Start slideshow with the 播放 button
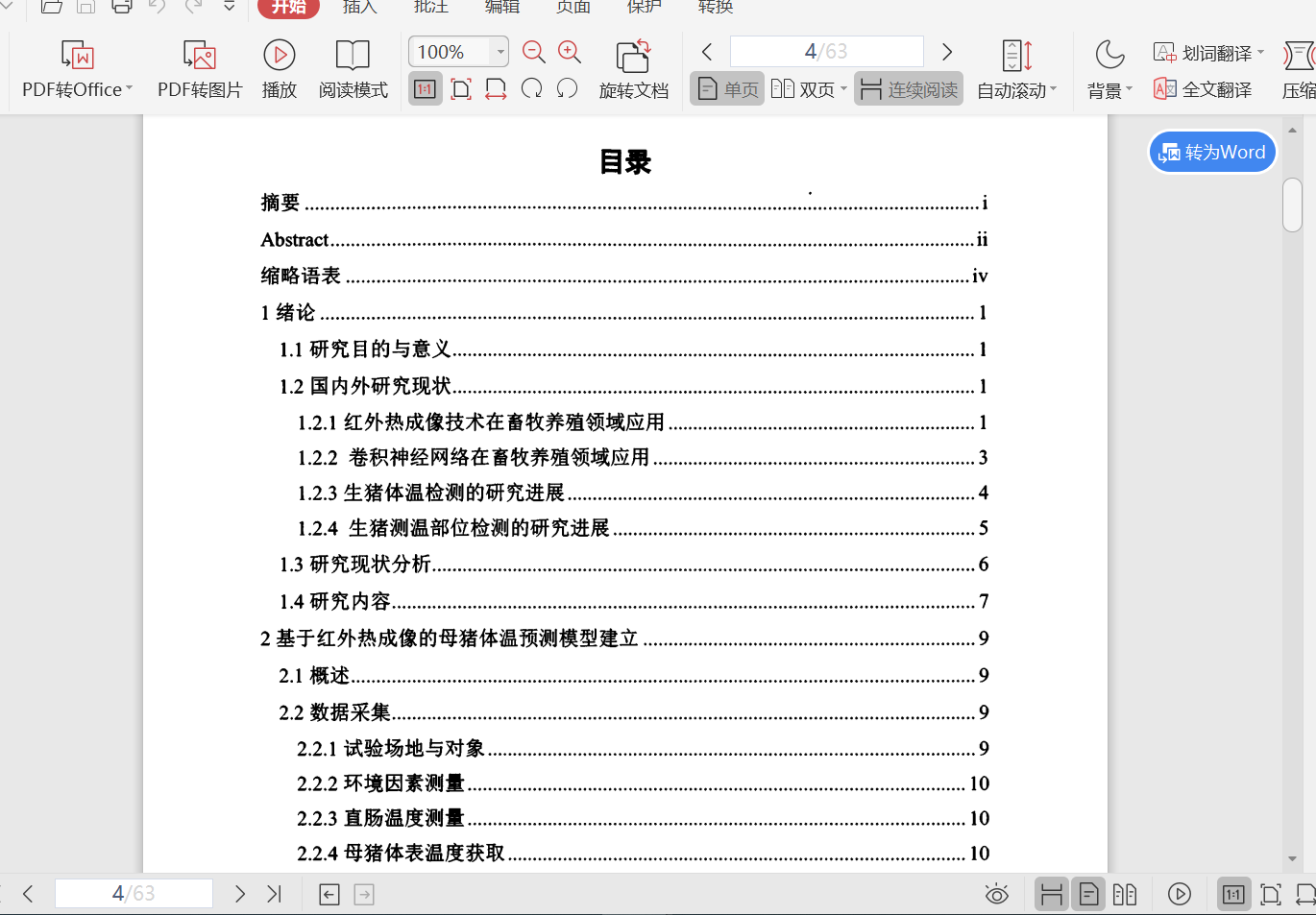 point(280,69)
